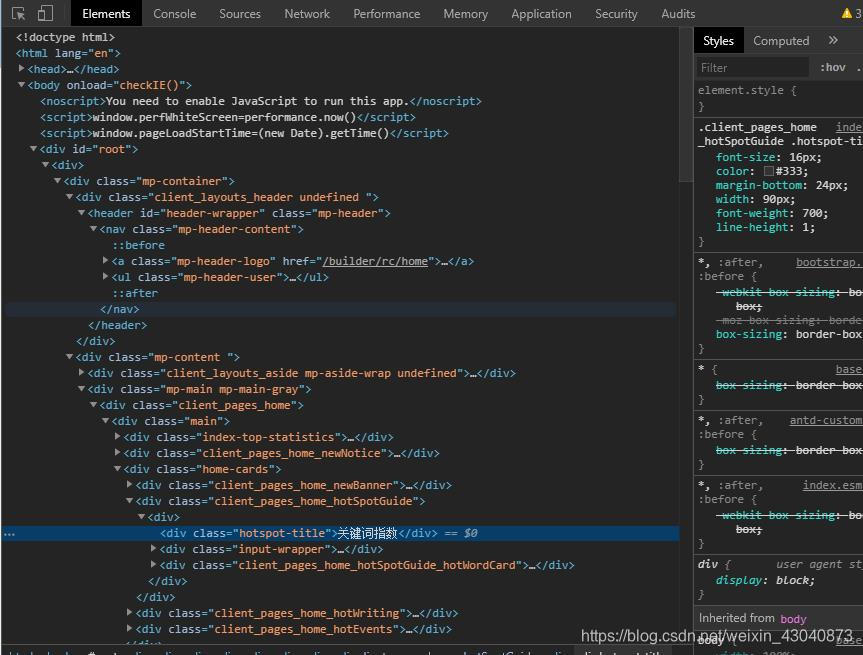Screen dimensions: 863x655
Task: Click the line-height 1 value
Action: pos(805,227)
